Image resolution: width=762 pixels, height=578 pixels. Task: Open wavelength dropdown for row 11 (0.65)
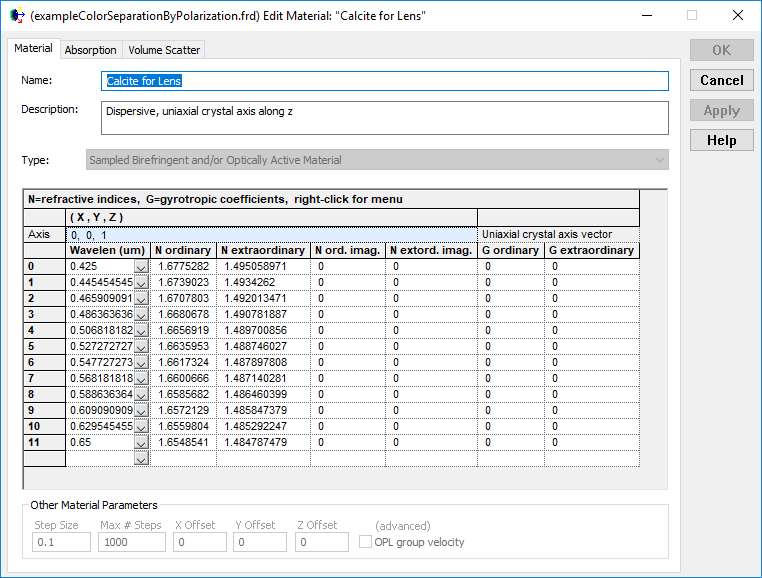141,442
